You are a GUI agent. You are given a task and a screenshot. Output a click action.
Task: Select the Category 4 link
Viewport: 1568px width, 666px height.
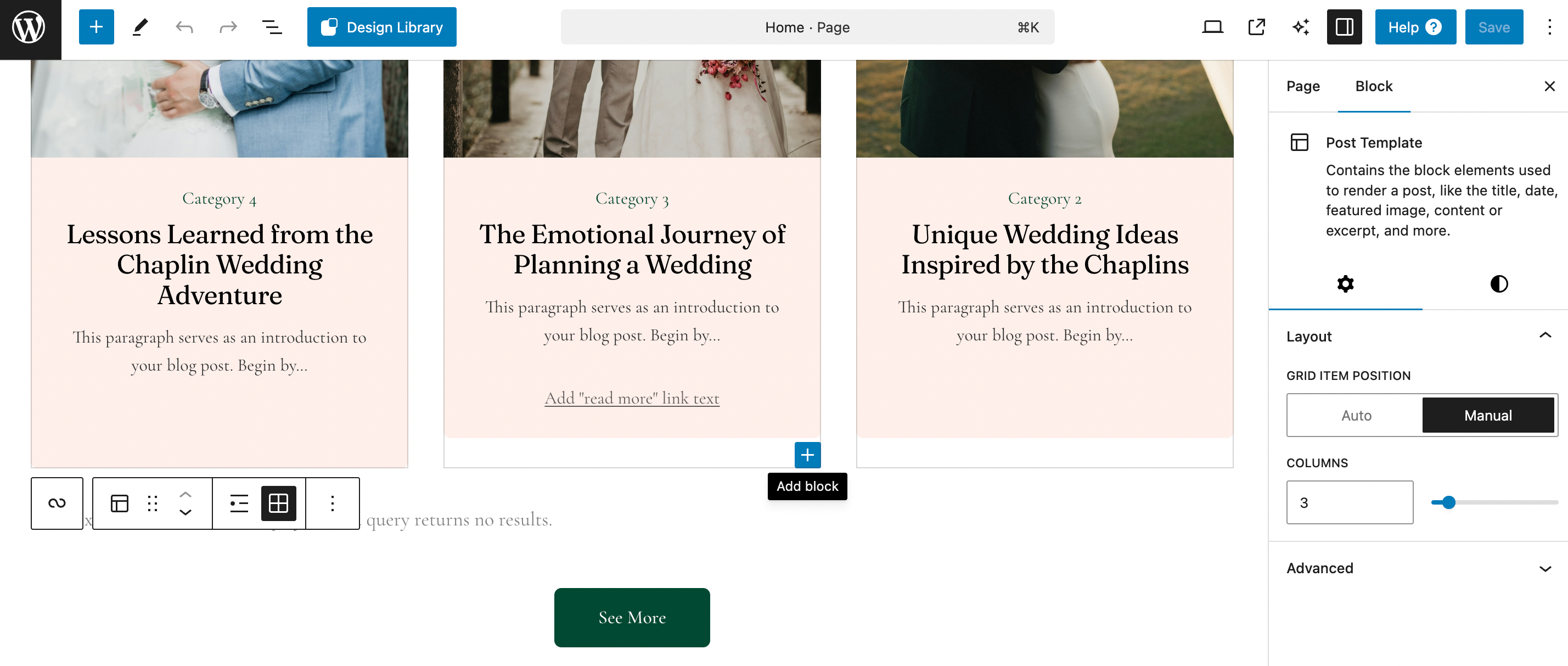(x=219, y=198)
